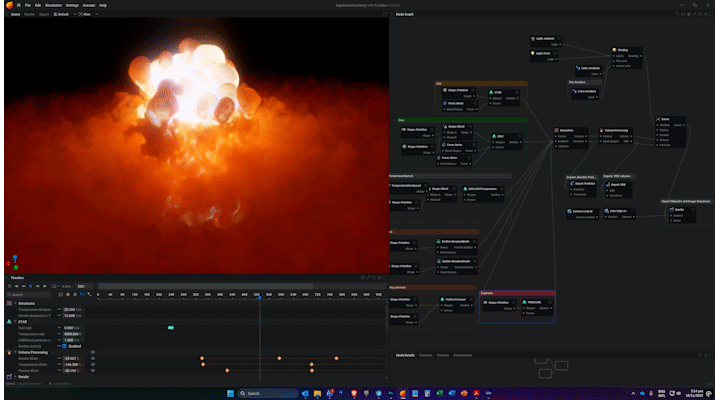
Task: Click the home icon in menu bar
Action: (x=17, y=5)
